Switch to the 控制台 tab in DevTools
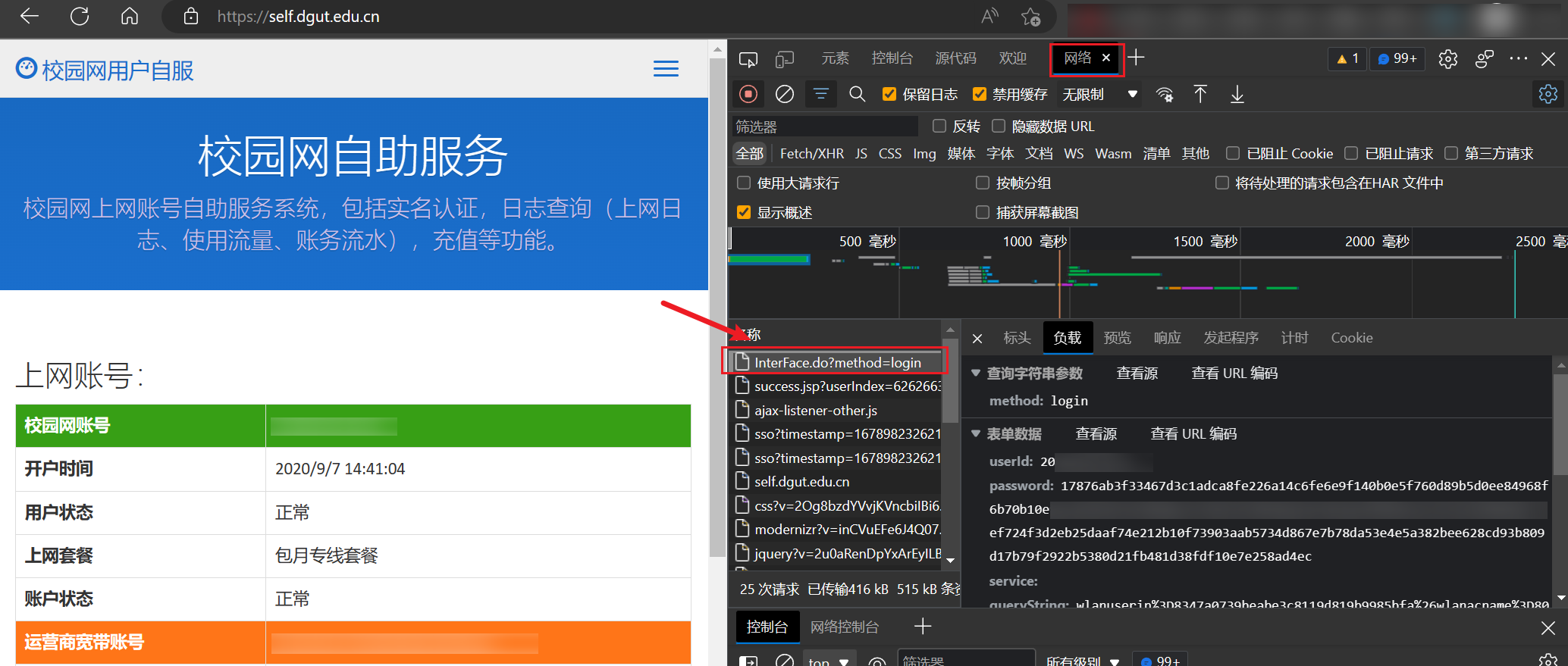The width and height of the screenshot is (1568, 666). (x=892, y=58)
